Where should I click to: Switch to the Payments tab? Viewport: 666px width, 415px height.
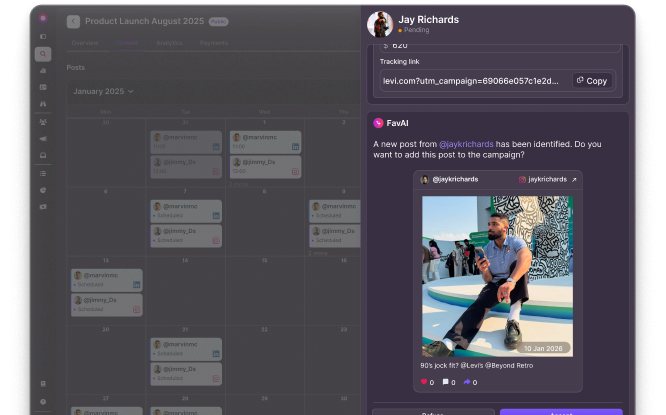[214, 43]
